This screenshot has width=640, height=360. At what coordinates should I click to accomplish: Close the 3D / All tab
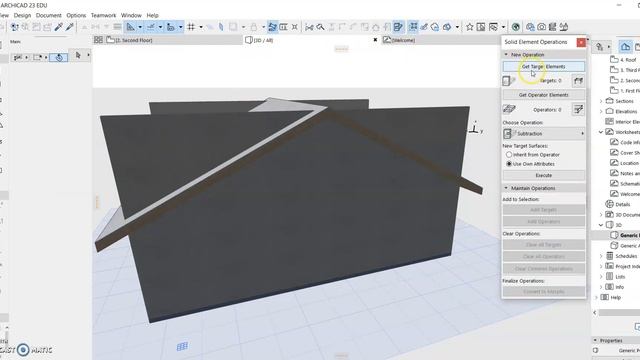(x=375, y=40)
